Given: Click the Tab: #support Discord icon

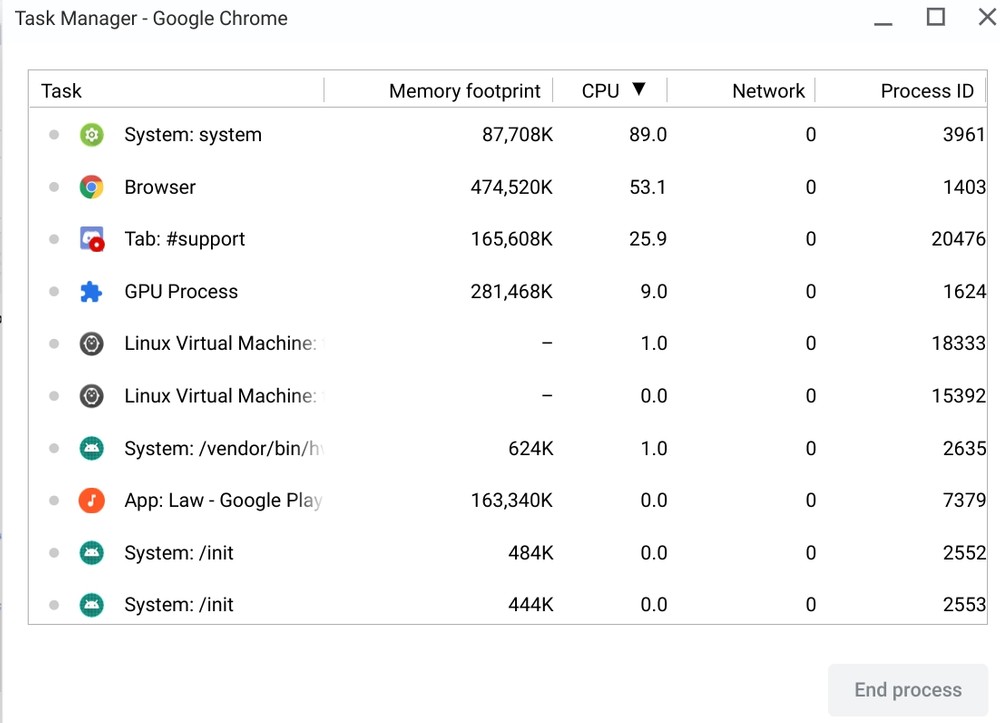Looking at the screenshot, I should click(x=91, y=240).
